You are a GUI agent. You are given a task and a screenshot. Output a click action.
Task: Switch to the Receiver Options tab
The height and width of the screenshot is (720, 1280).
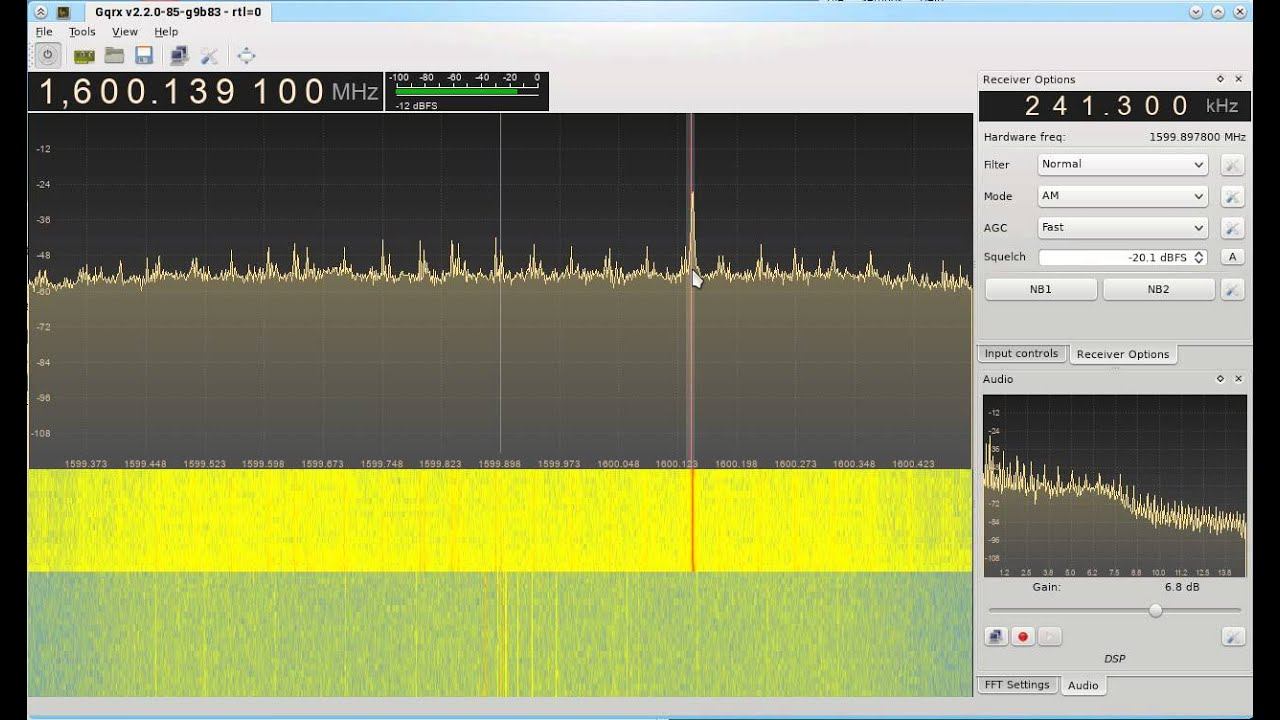[x=1122, y=354]
